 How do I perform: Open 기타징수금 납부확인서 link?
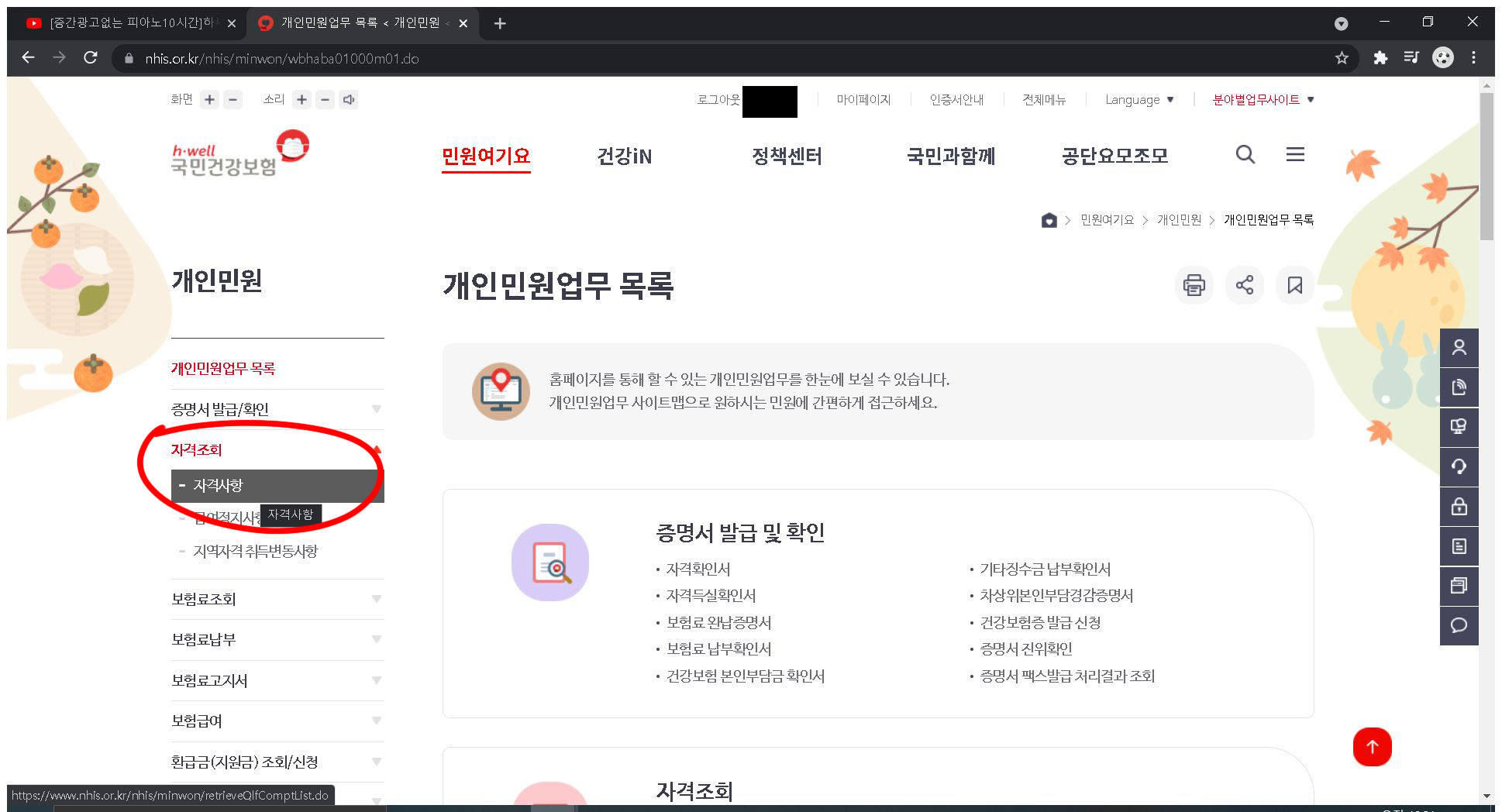tap(1045, 569)
